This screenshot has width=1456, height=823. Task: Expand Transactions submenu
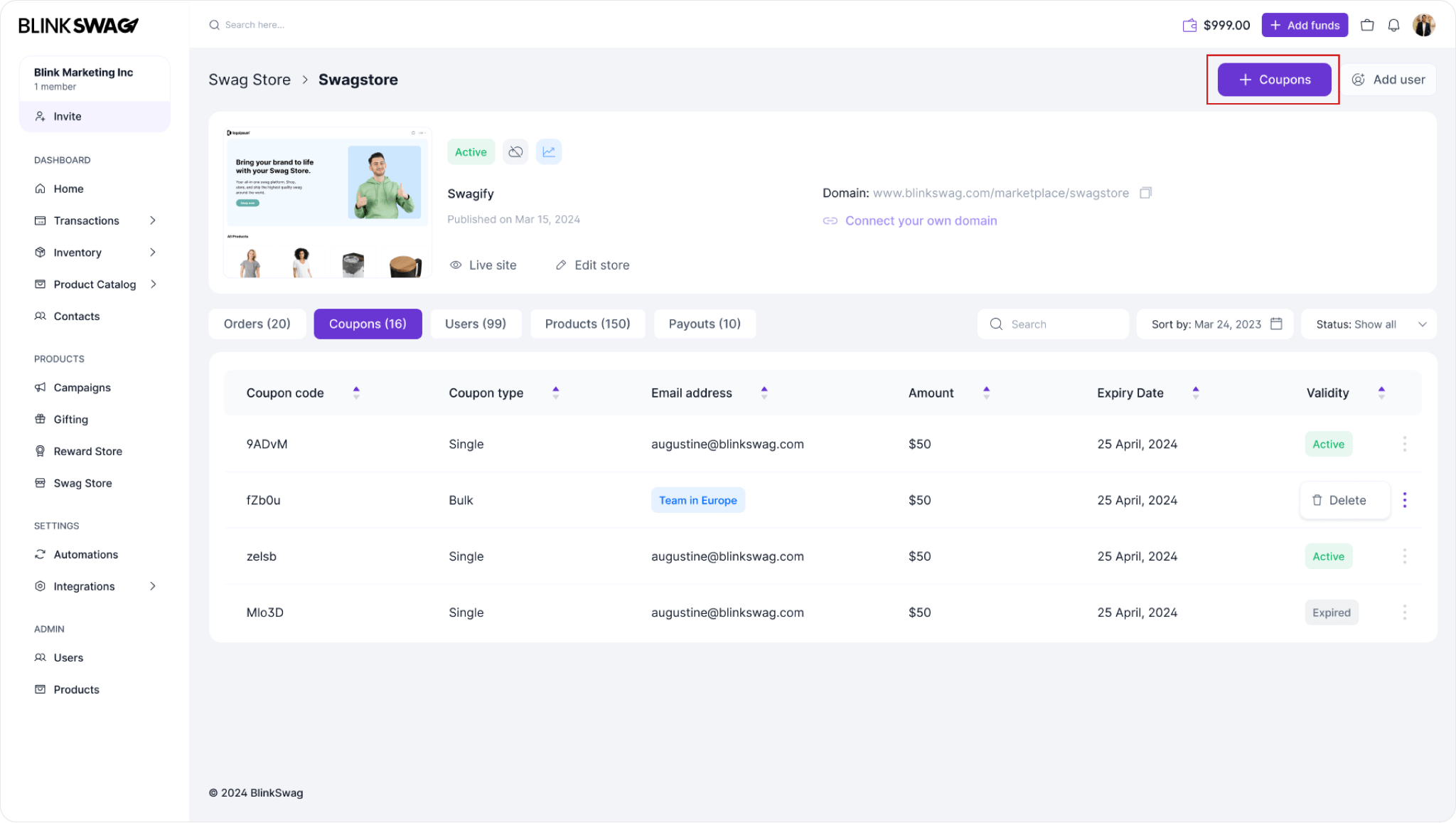[x=153, y=221]
